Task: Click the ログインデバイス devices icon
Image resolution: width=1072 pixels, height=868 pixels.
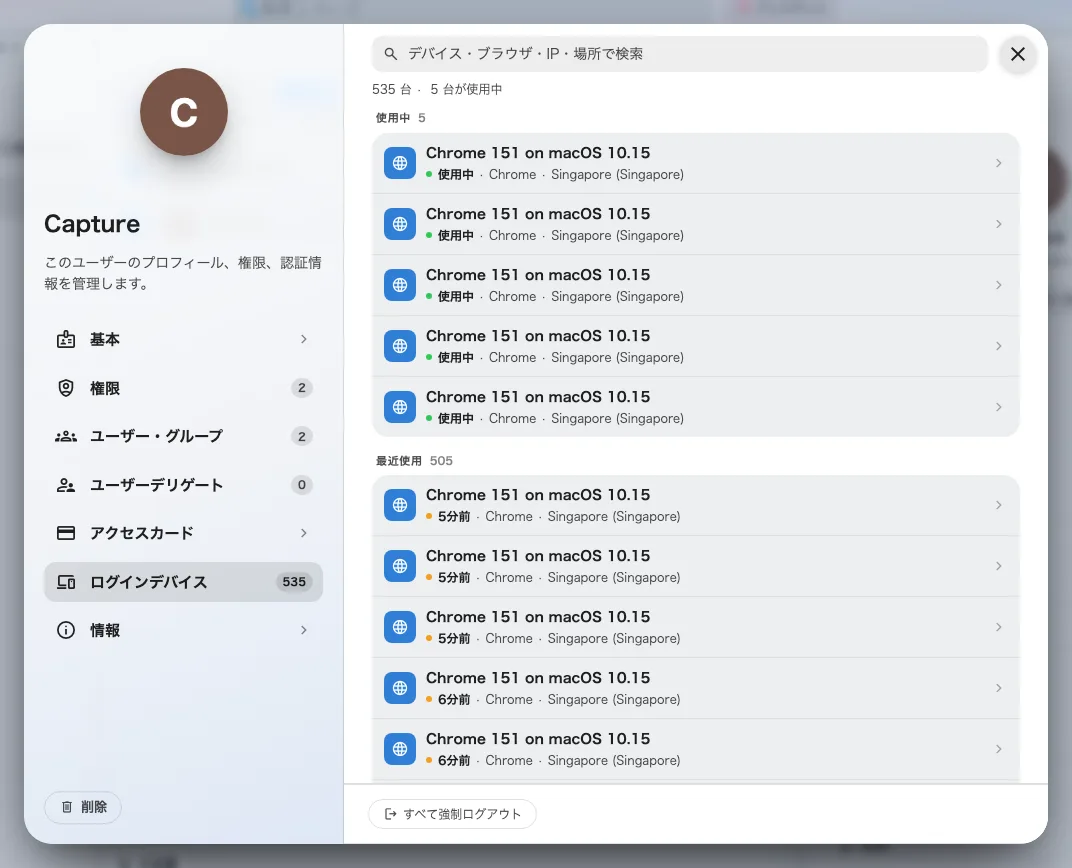Action: click(66, 582)
